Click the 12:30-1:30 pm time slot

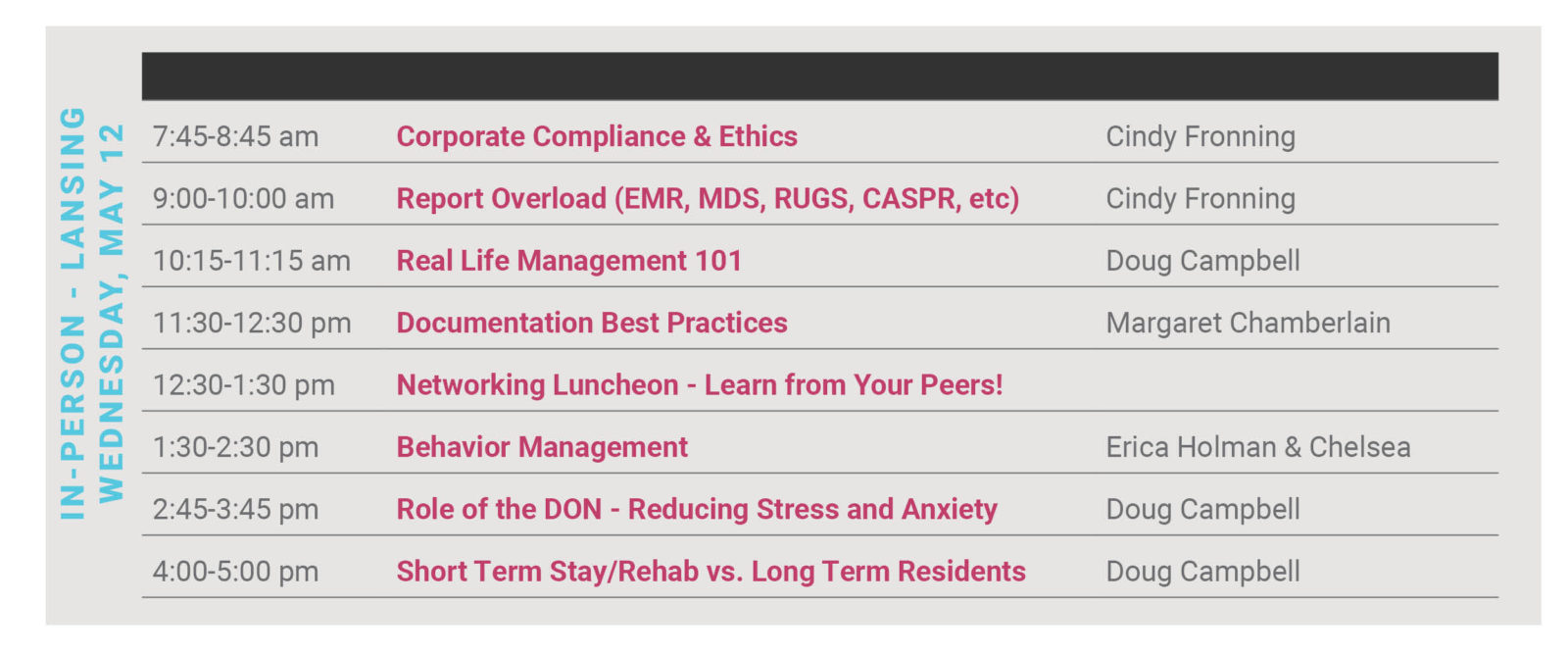pyautogui.click(x=243, y=384)
